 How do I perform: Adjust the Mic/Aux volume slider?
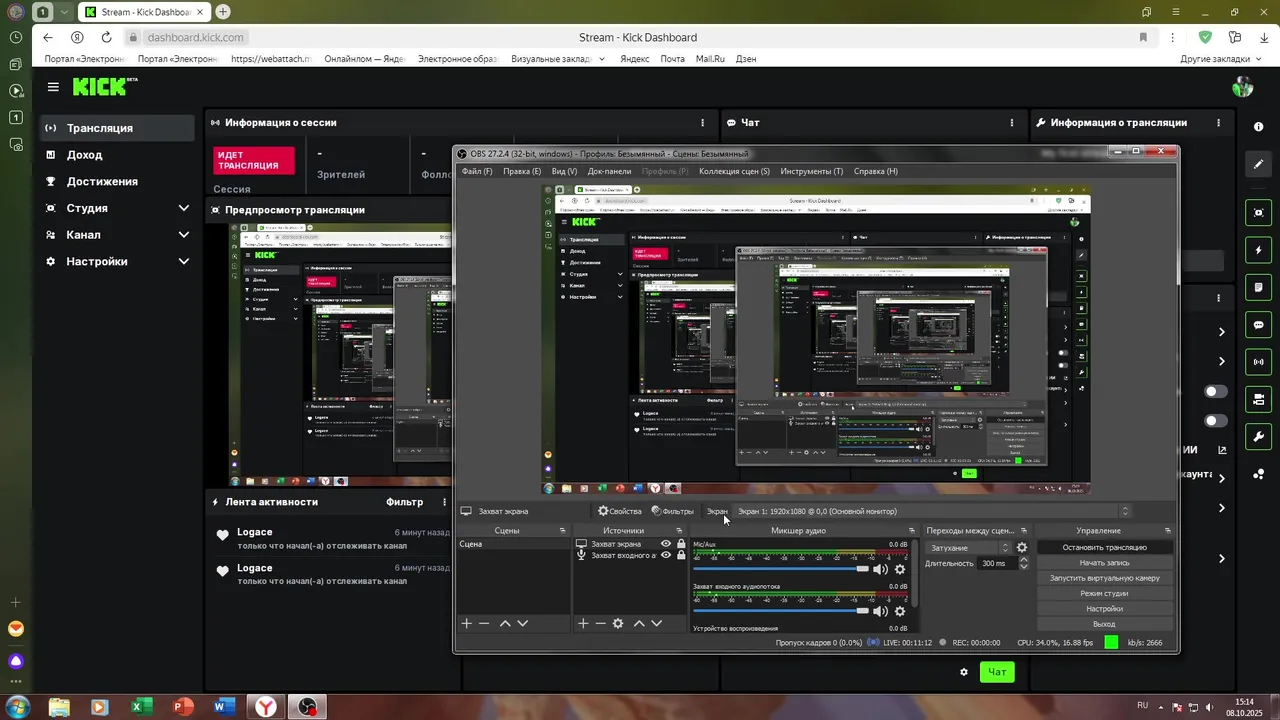tap(781, 569)
